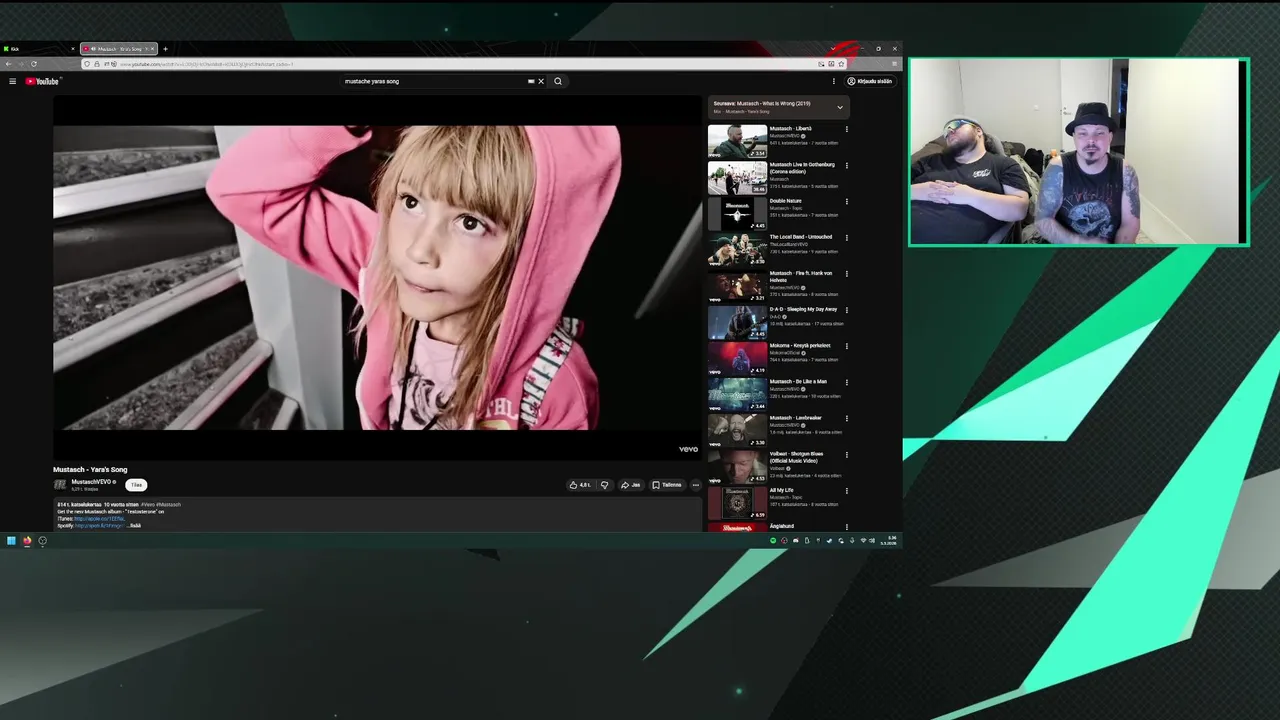The width and height of the screenshot is (1280, 720).
Task: Open the Spotify link in description
Action: (98, 526)
